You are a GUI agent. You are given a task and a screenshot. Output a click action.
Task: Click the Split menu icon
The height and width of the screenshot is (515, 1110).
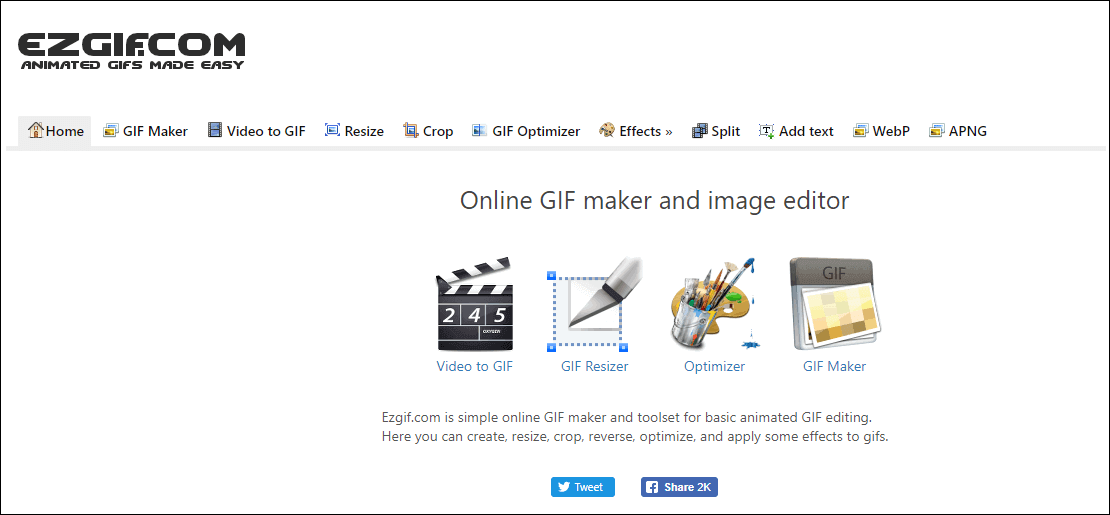pyautogui.click(x=699, y=130)
